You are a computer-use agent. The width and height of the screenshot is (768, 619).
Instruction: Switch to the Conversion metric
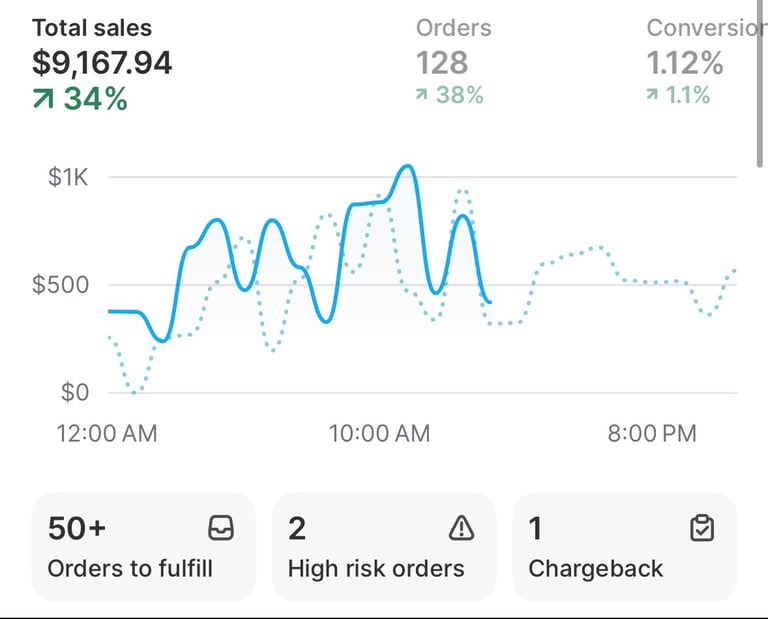[705, 28]
